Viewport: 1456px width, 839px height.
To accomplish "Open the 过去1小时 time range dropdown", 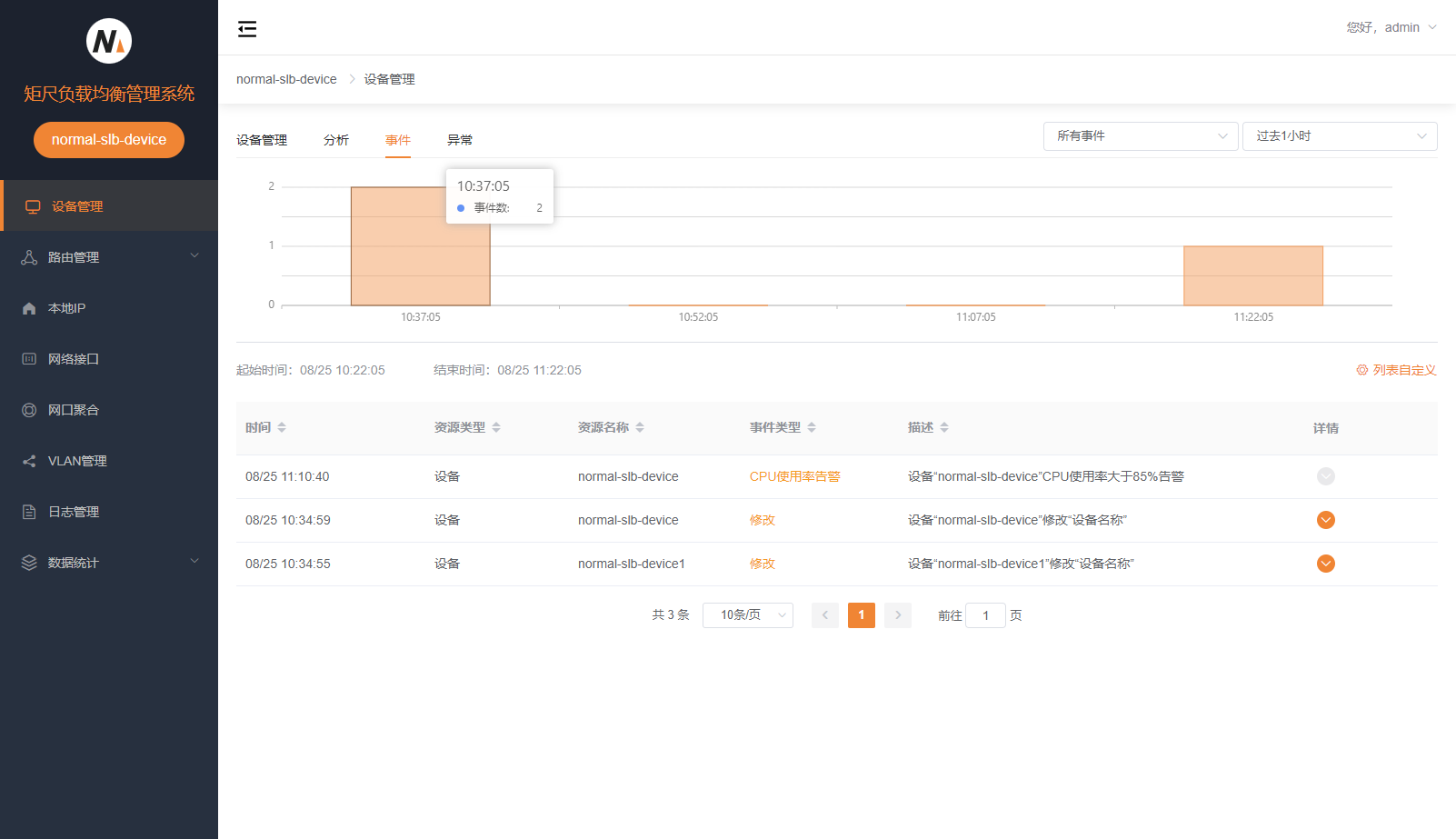I will pyautogui.click(x=1339, y=136).
